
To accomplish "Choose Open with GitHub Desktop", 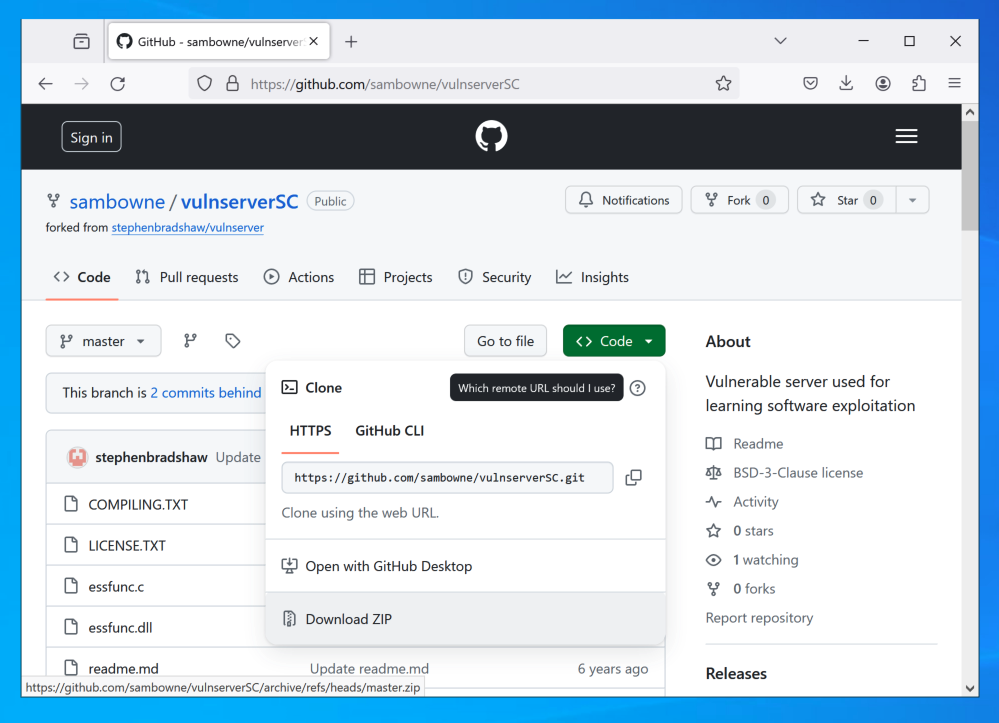I will [466, 566].
